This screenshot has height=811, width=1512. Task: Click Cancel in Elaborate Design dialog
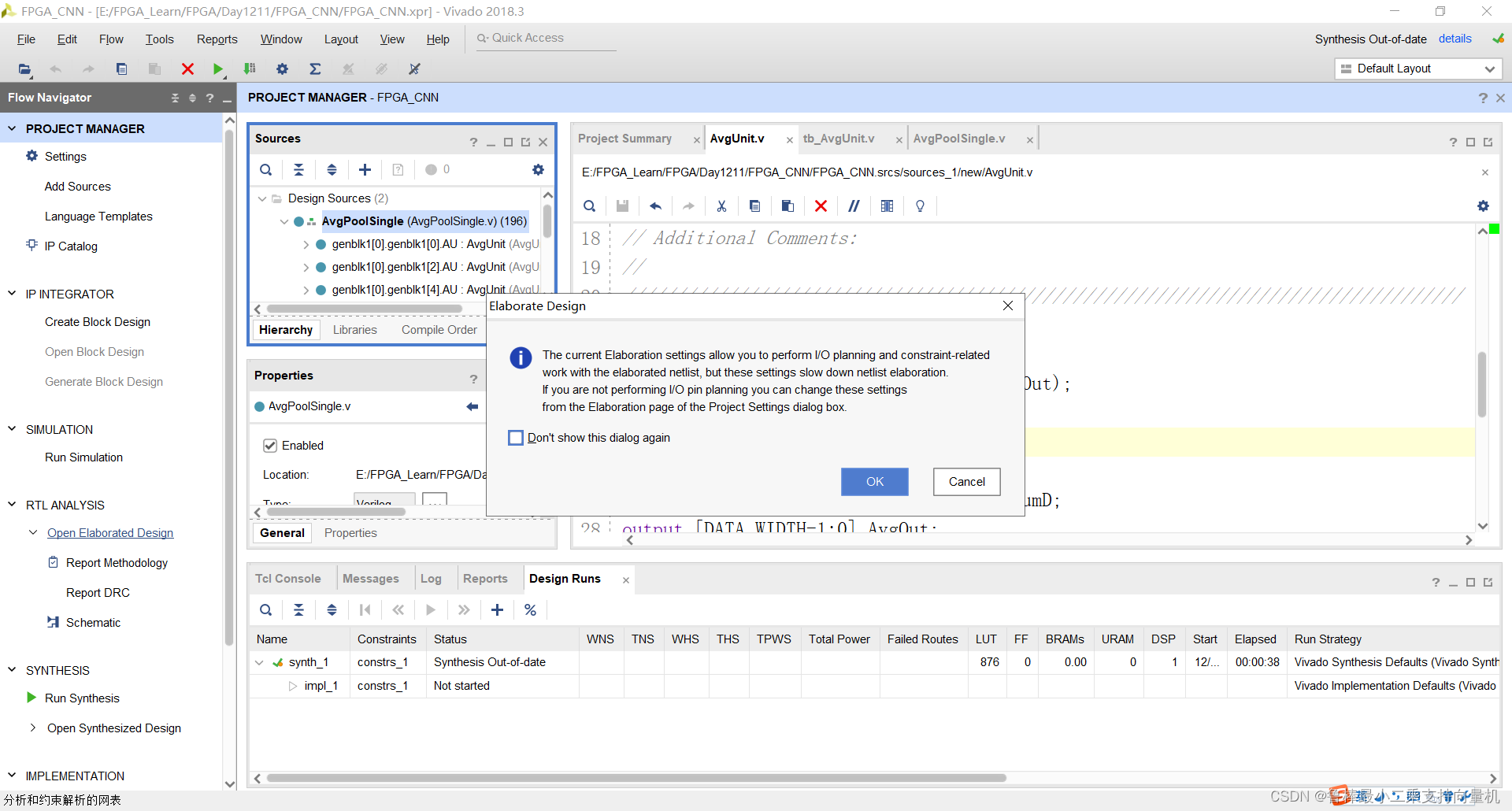click(x=966, y=482)
